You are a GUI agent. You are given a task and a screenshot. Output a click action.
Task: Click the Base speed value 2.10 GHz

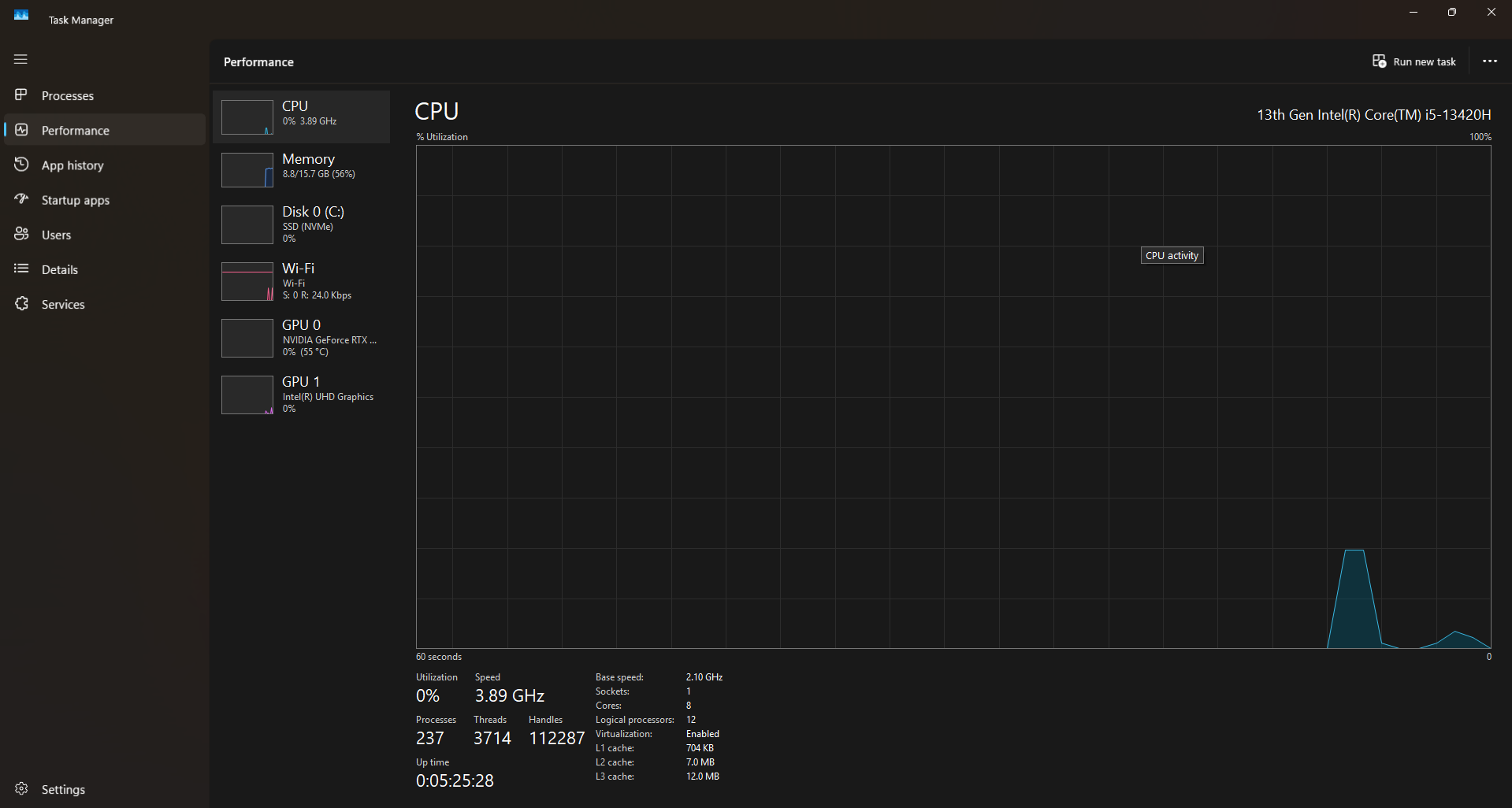tap(704, 677)
